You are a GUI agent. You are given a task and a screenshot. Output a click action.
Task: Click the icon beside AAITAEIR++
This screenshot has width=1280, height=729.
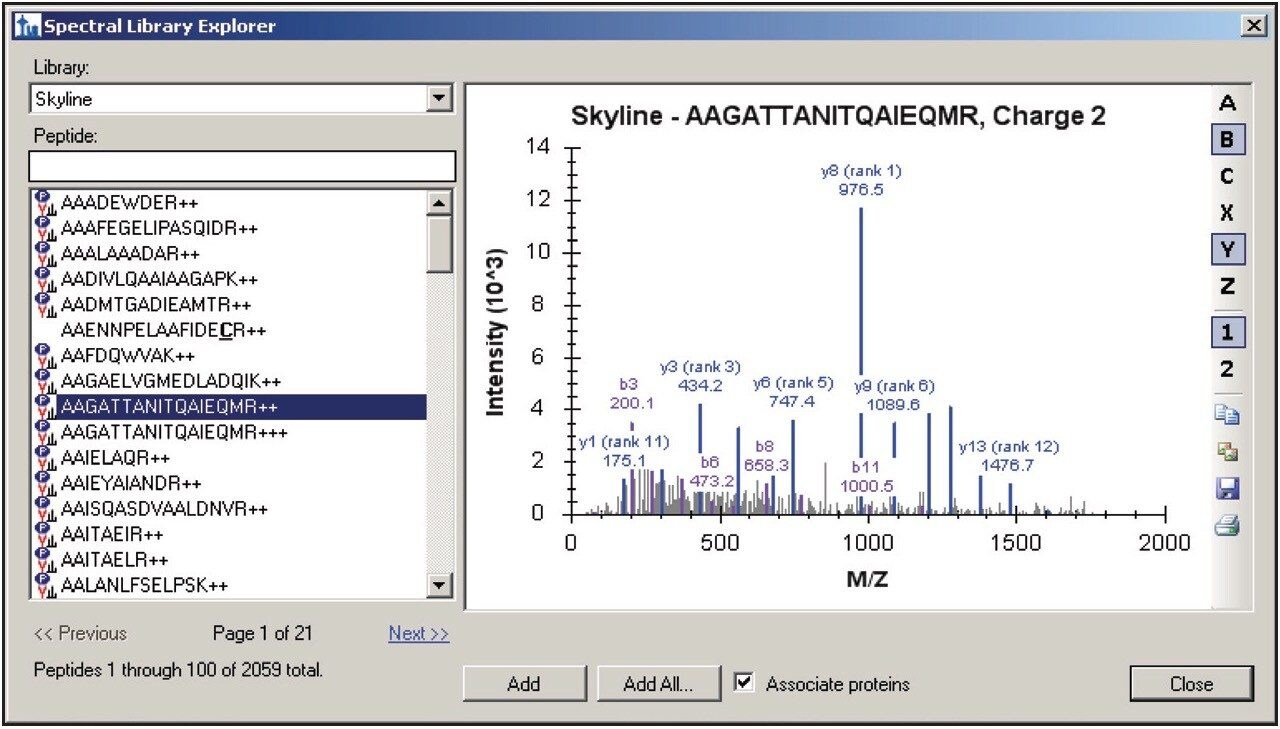[45, 534]
